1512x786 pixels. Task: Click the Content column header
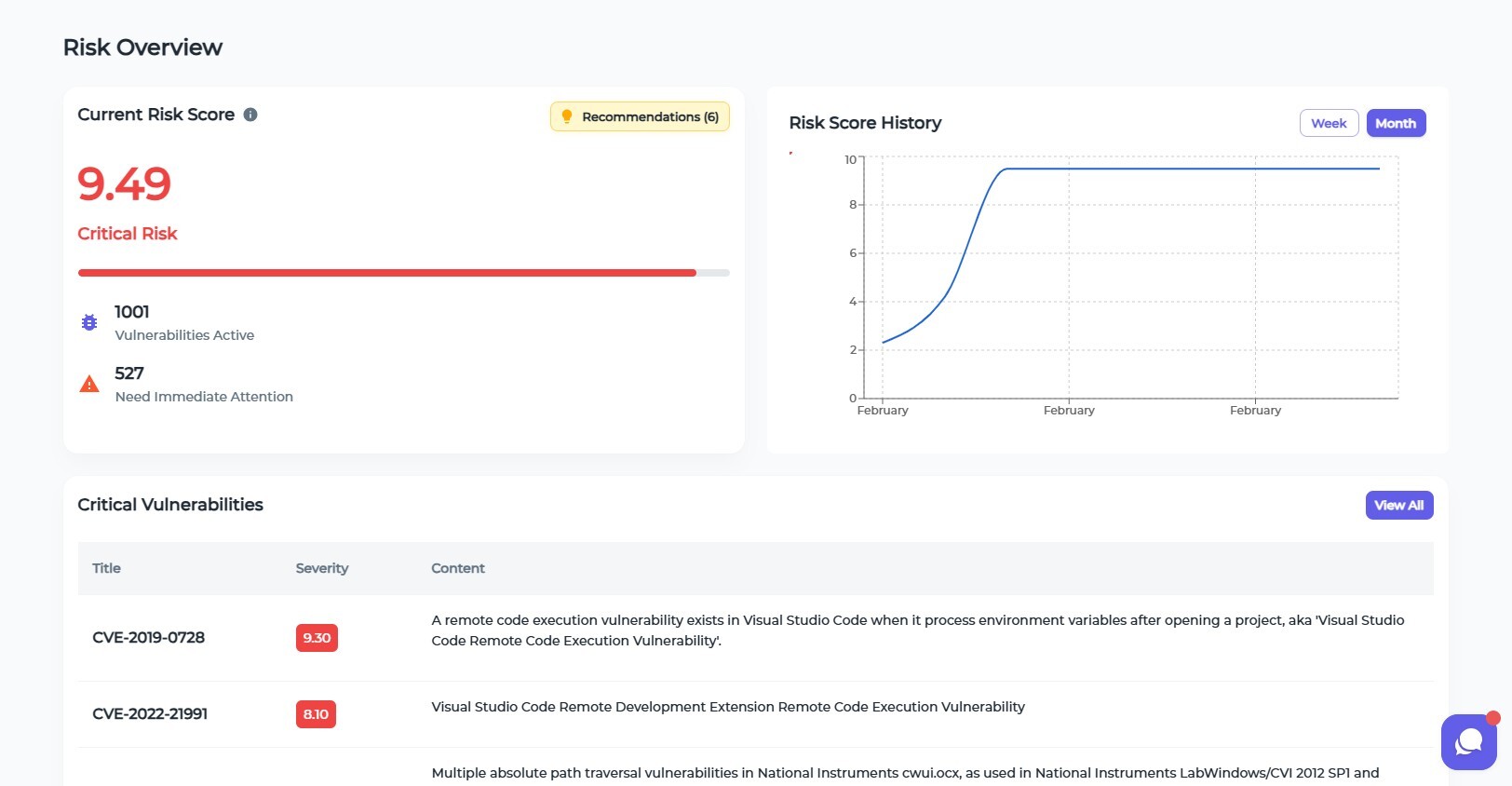(x=457, y=568)
